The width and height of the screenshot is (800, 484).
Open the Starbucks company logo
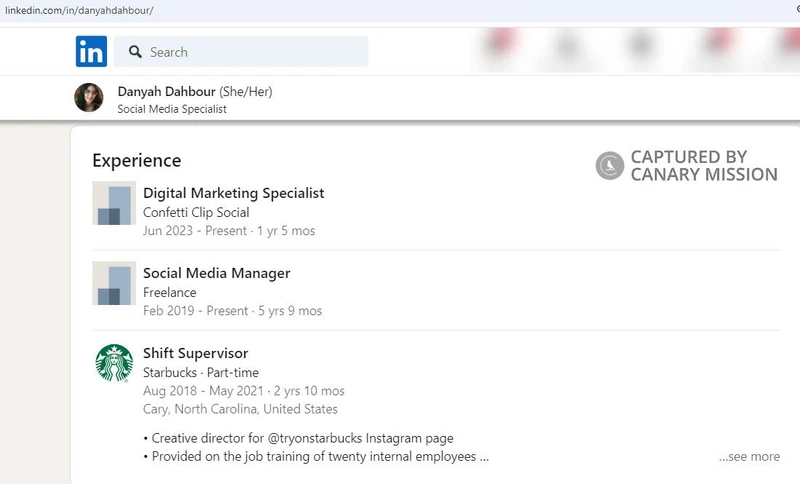click(x=114, y=363)
